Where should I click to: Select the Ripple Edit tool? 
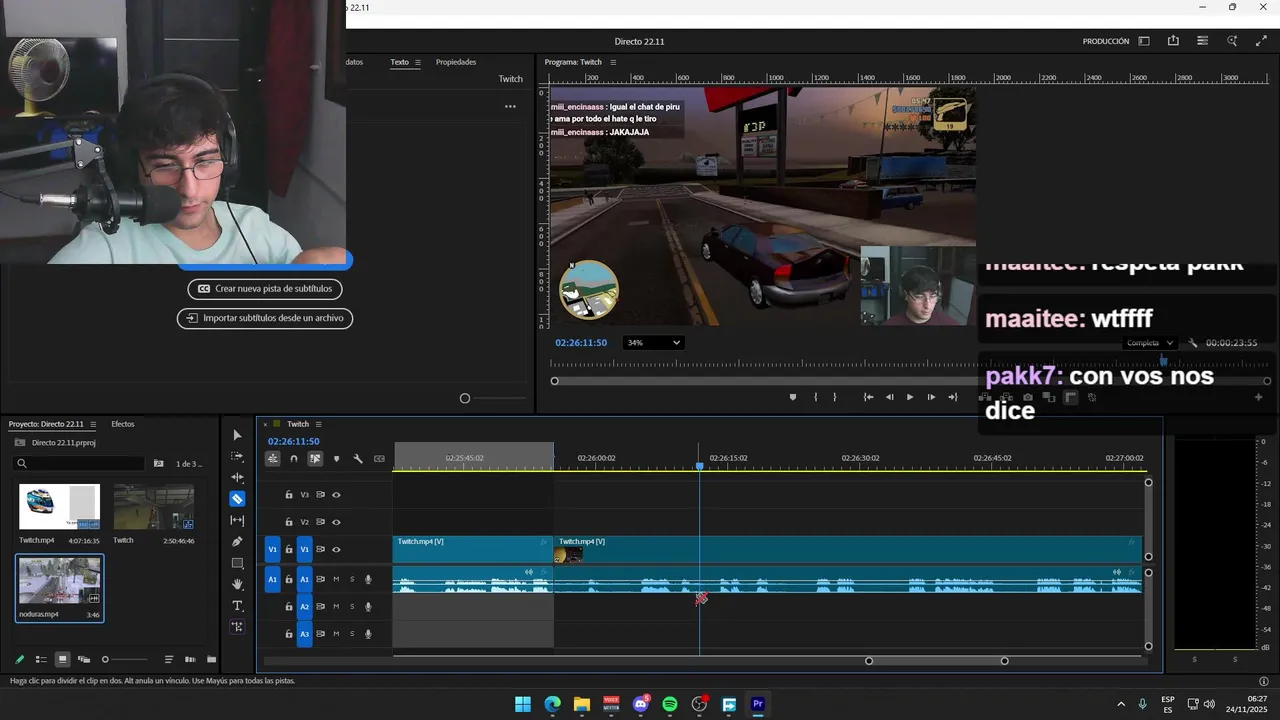237,477
